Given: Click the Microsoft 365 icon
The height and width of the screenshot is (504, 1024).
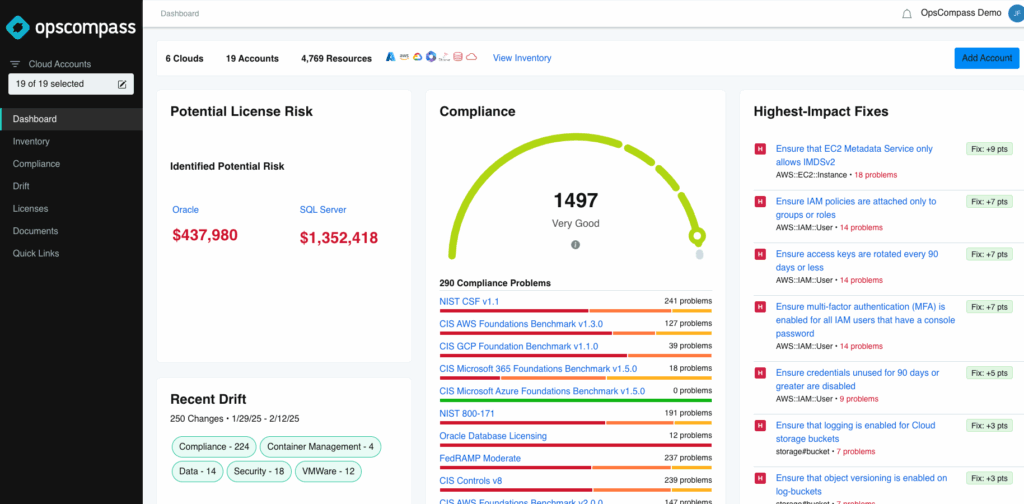Looking at the screenshot, I should (430, 57).
